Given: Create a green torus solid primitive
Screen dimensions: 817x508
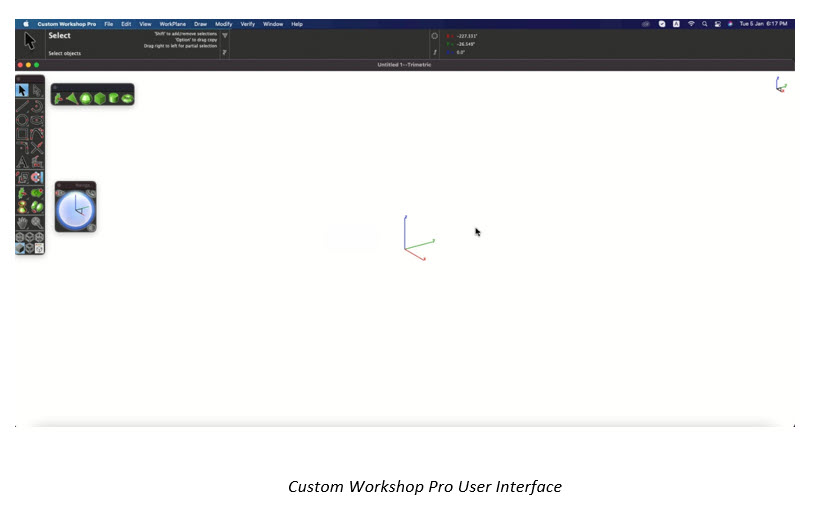Looking at the screenshot, I should click(x=127, y=98).
